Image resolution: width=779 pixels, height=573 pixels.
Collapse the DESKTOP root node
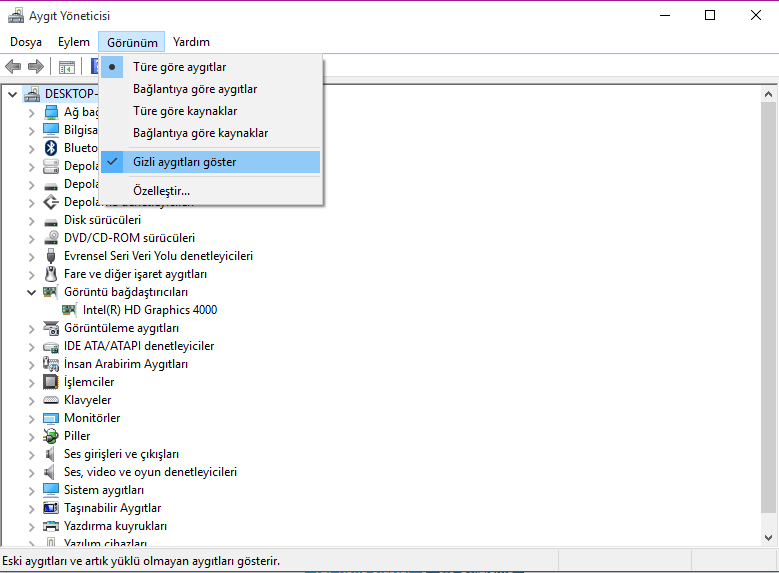point(13,94)
